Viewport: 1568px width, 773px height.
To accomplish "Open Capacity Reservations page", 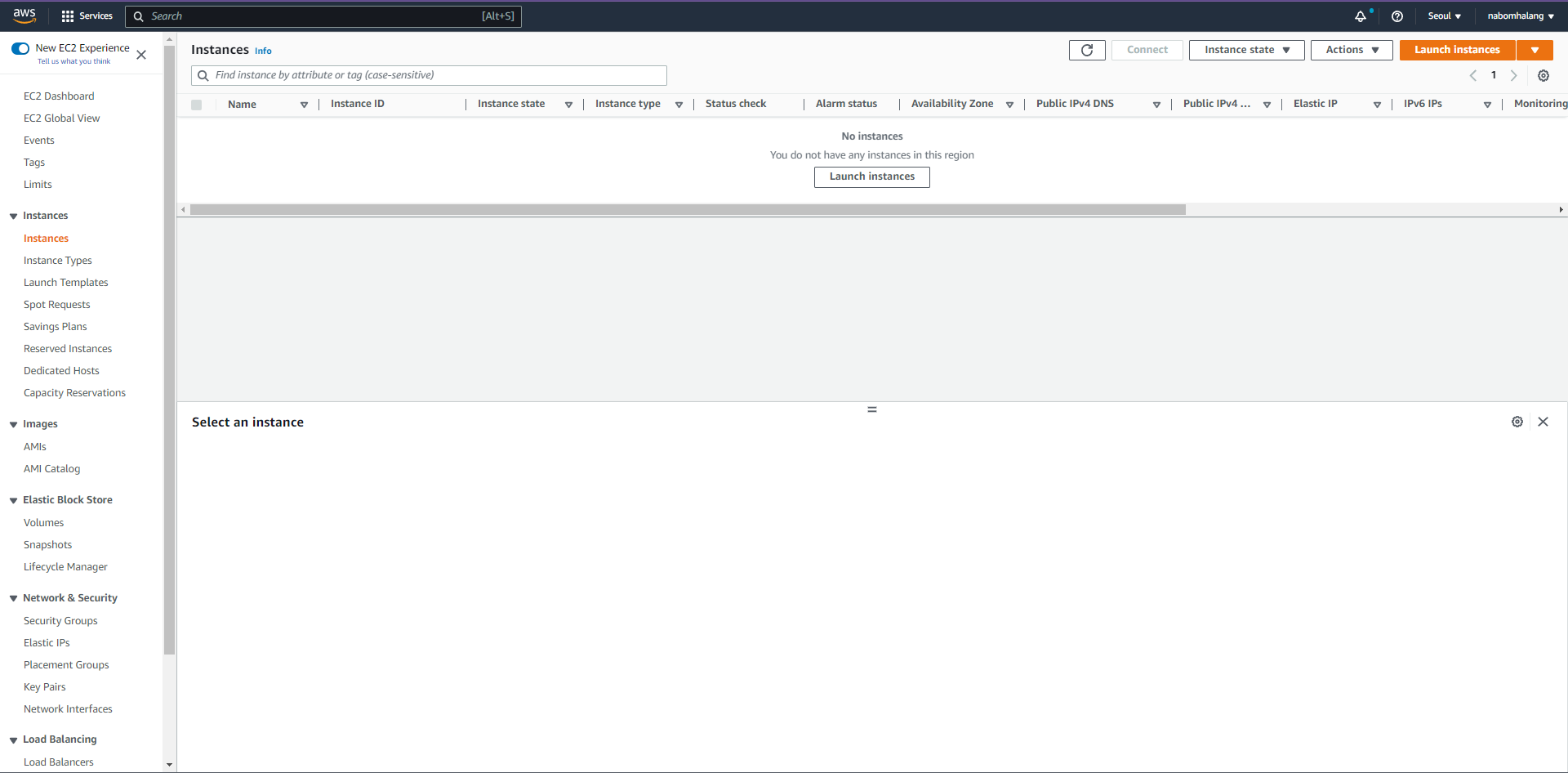I will click(75, 393).
